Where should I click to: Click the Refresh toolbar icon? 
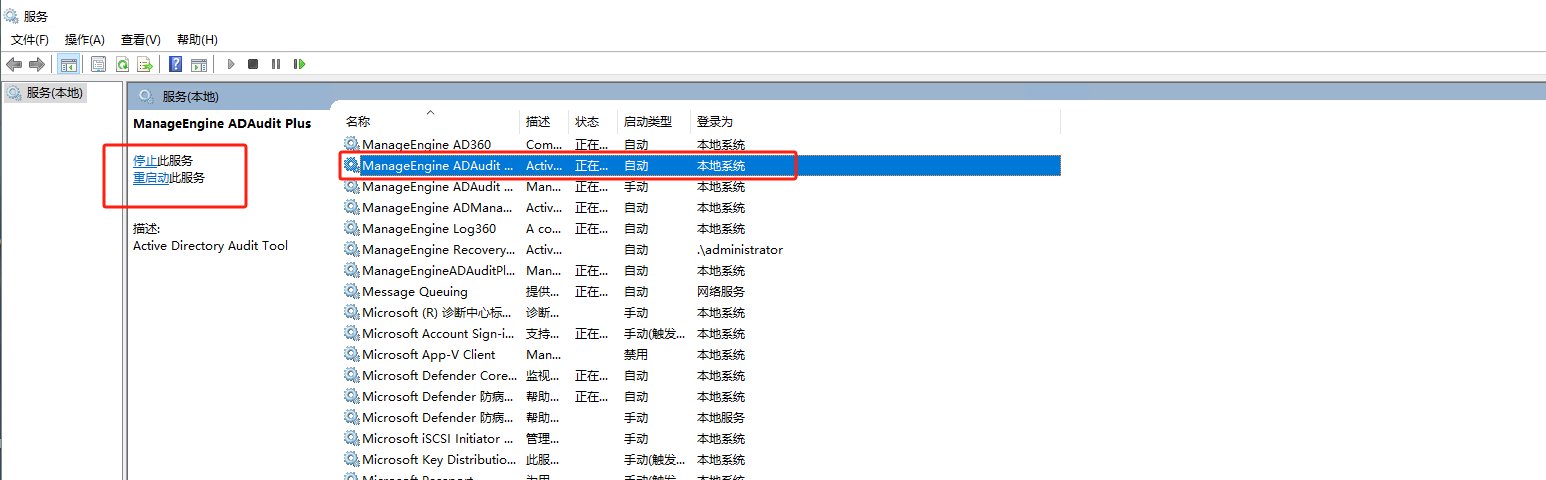coord(122,64)
